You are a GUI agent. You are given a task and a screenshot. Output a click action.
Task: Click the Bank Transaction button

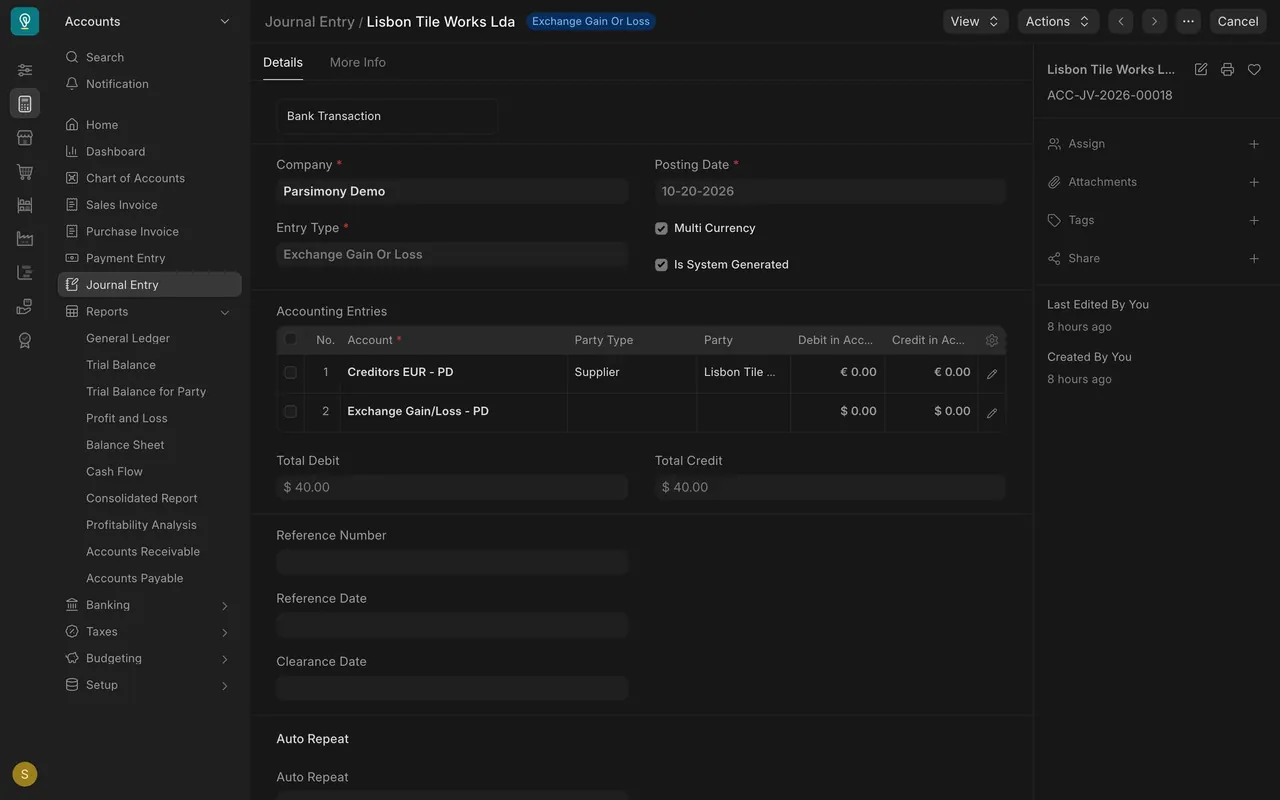pos(387,116)
